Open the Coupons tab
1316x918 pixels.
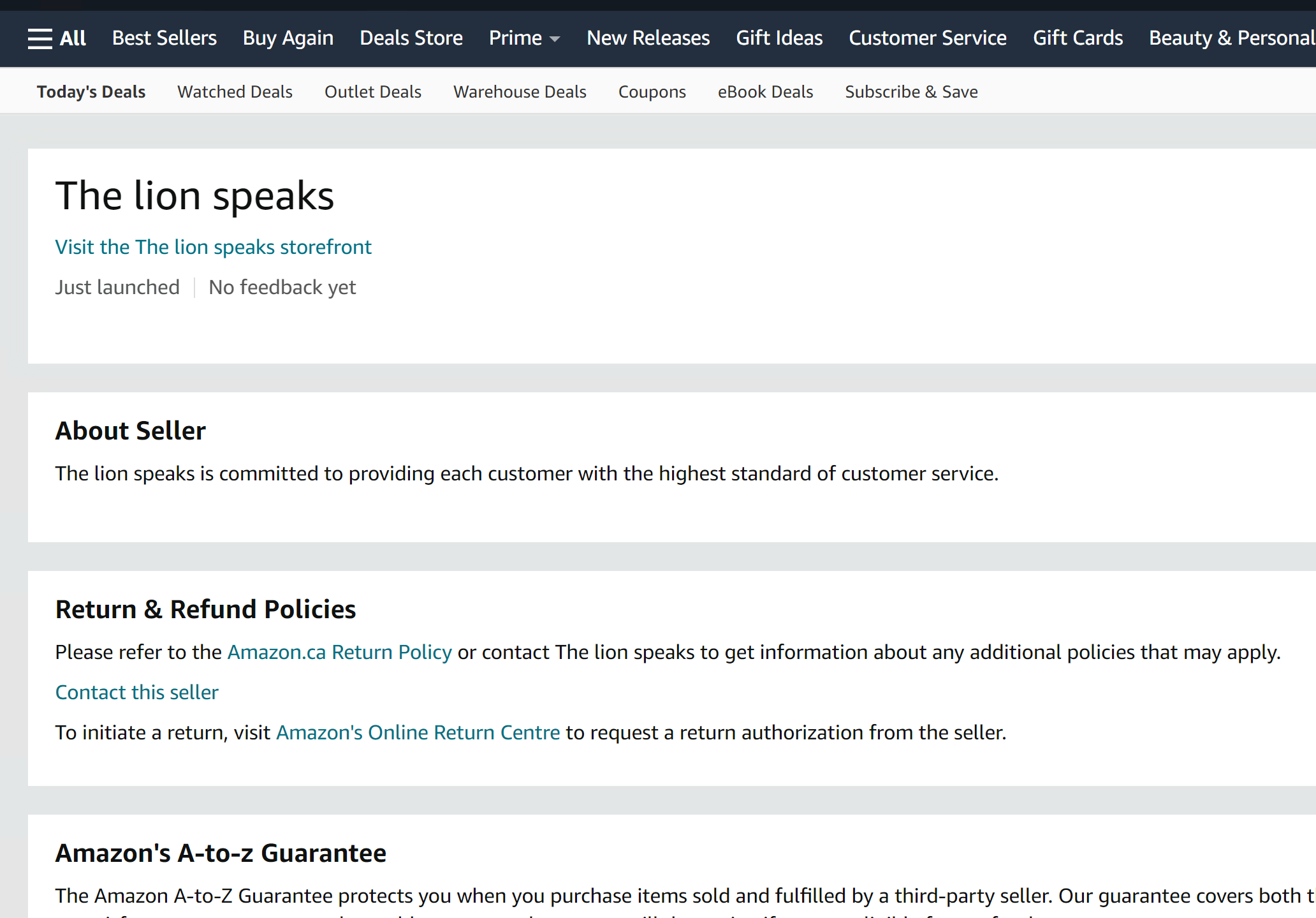coord(652,92)
